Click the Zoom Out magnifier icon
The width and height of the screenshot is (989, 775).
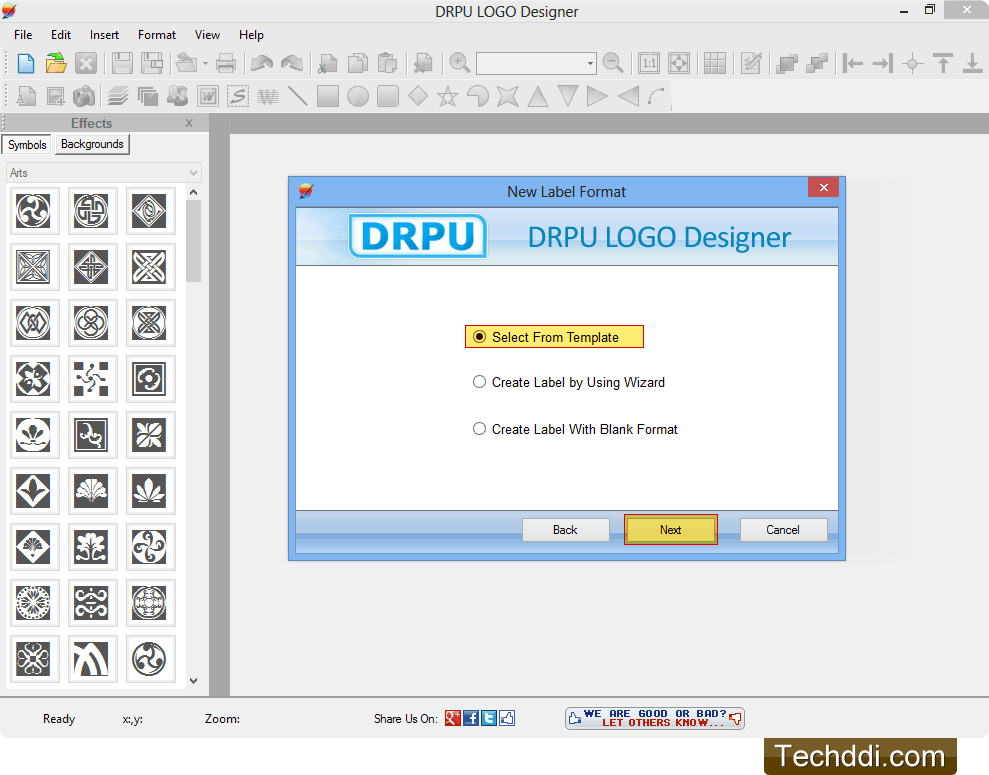(612, 63)
